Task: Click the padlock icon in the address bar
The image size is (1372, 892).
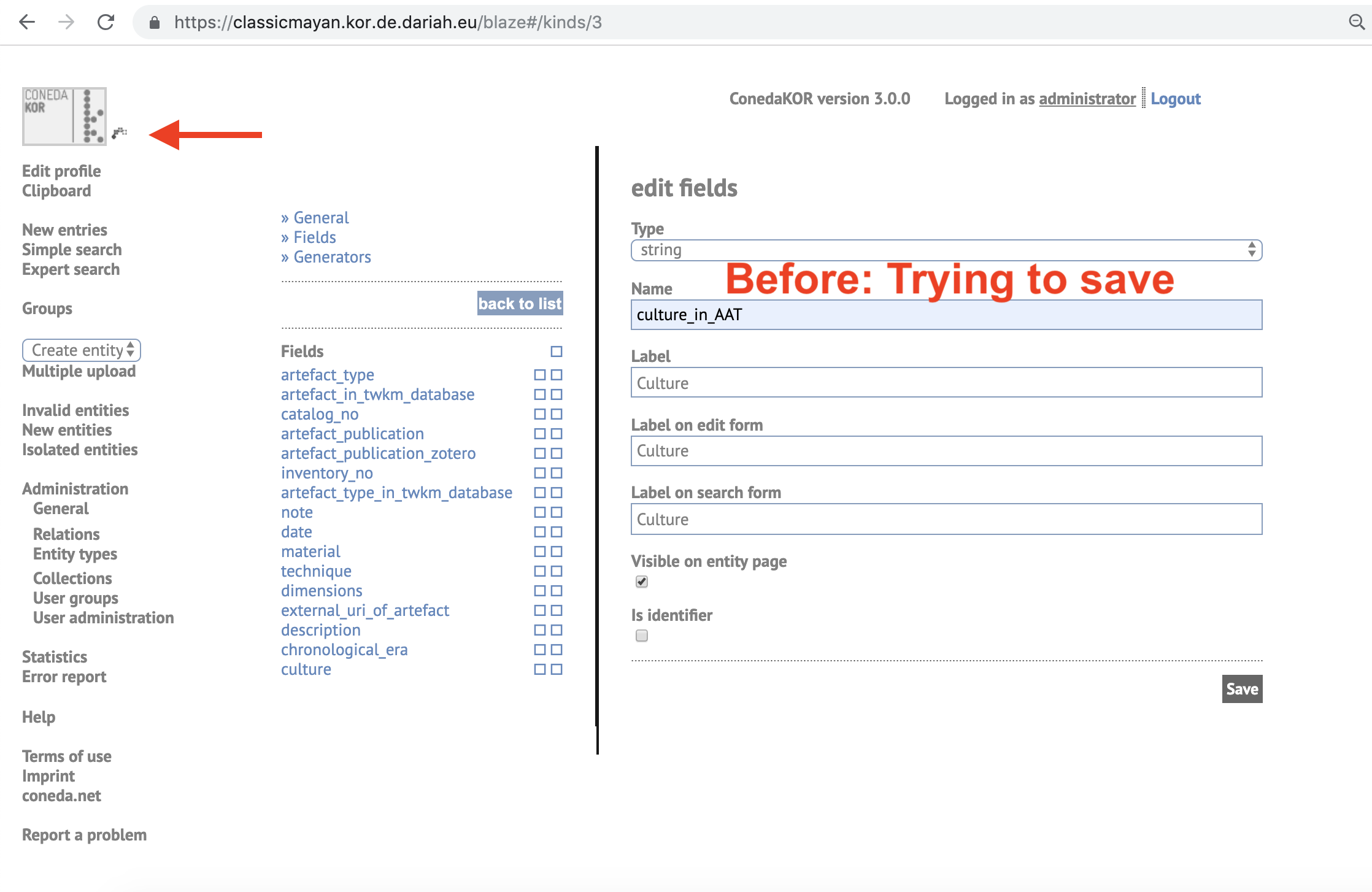Action: 154,22
